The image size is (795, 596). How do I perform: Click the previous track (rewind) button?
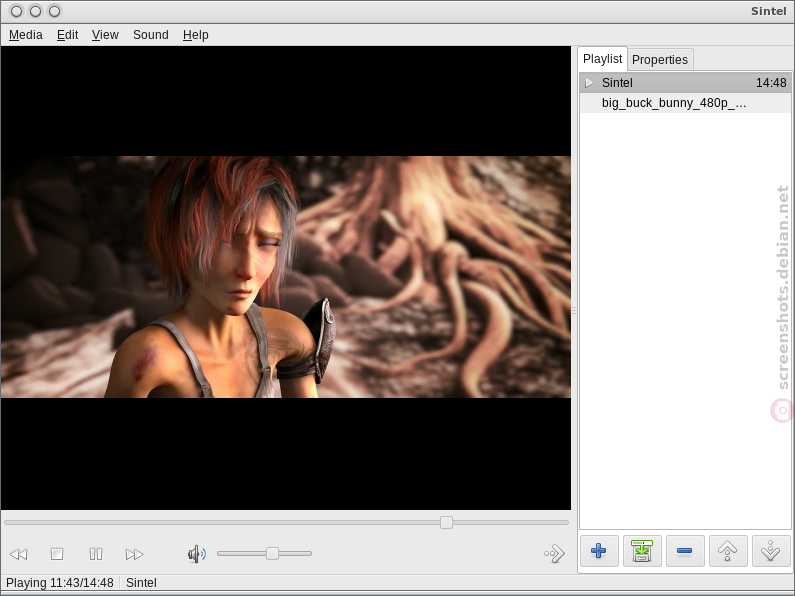[x=19, y=554]
